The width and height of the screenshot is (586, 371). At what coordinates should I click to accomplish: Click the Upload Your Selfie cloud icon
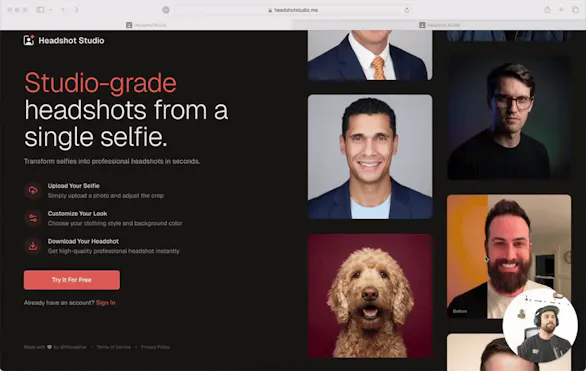33,190
